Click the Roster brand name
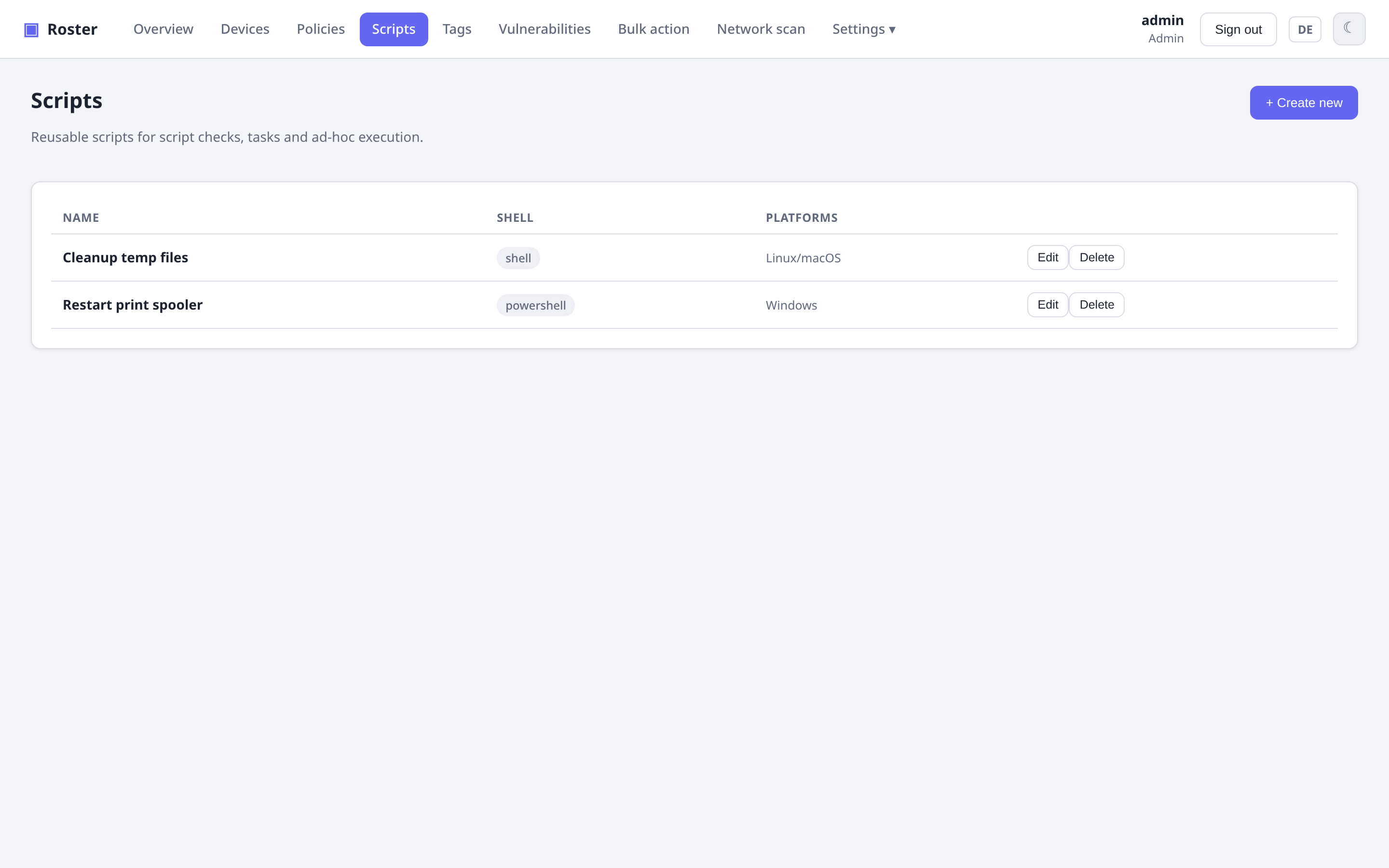 pyautogui.click(x=72, y=29)
